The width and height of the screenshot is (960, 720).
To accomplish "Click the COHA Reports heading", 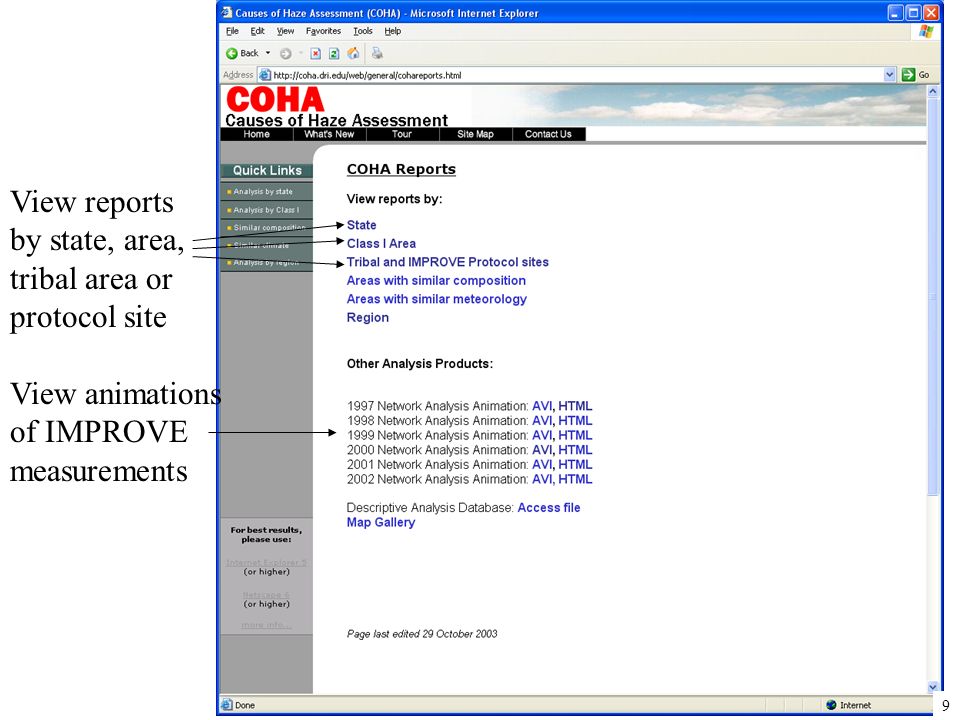I will pyautogui.click(x=401, y=169).
